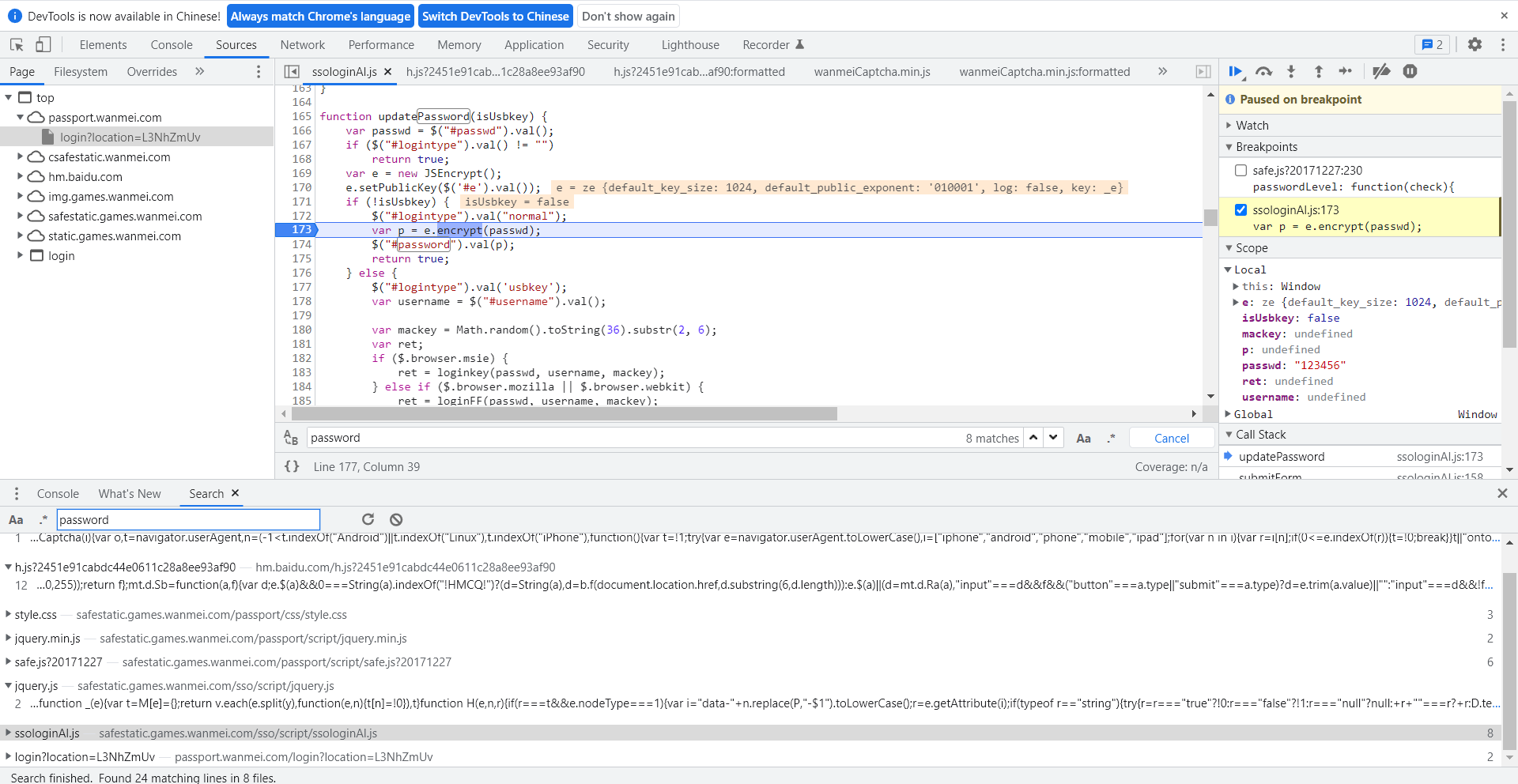Select updatePassword call stack frame
This screenshot has height=784, width=1518.
tap(1360, 457)
